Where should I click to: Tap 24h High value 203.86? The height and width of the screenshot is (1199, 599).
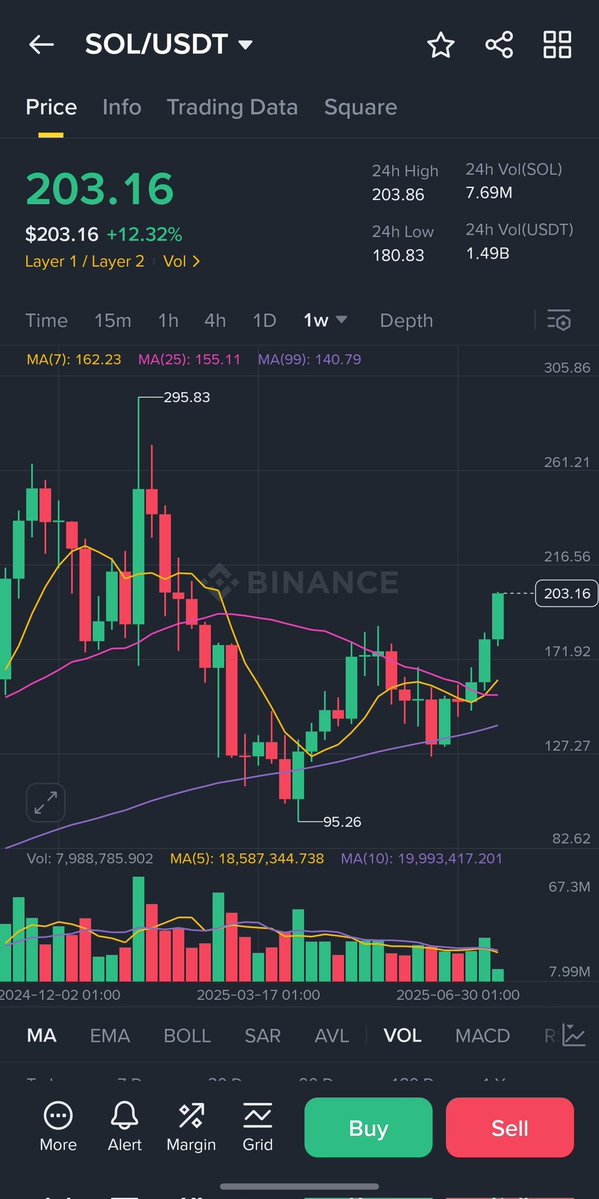click(x=398, y=195)
